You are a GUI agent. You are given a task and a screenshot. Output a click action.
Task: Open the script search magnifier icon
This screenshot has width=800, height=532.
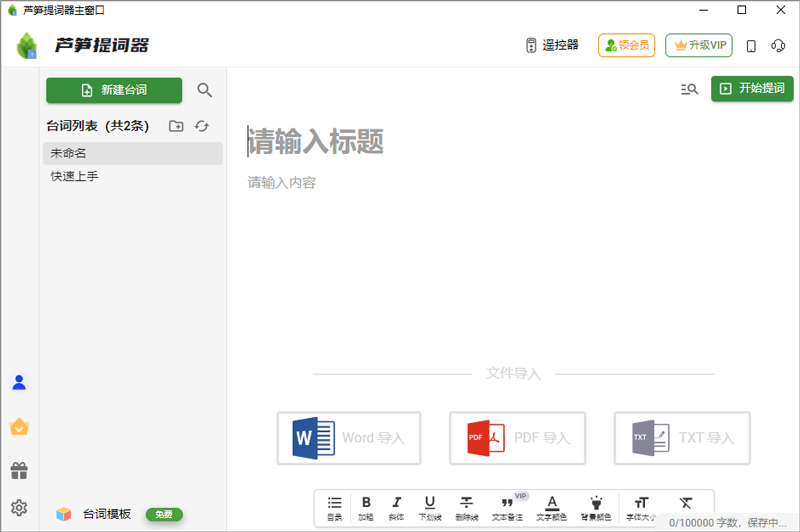click(x=205, y=90)
